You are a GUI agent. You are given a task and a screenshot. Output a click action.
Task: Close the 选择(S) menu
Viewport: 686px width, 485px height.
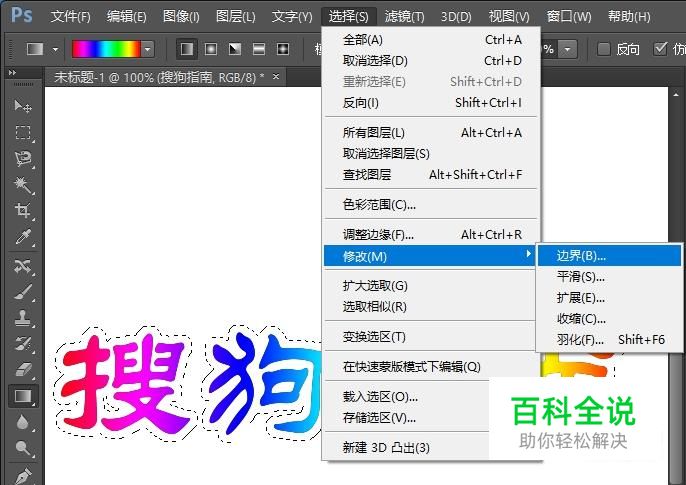pos(348,17)
